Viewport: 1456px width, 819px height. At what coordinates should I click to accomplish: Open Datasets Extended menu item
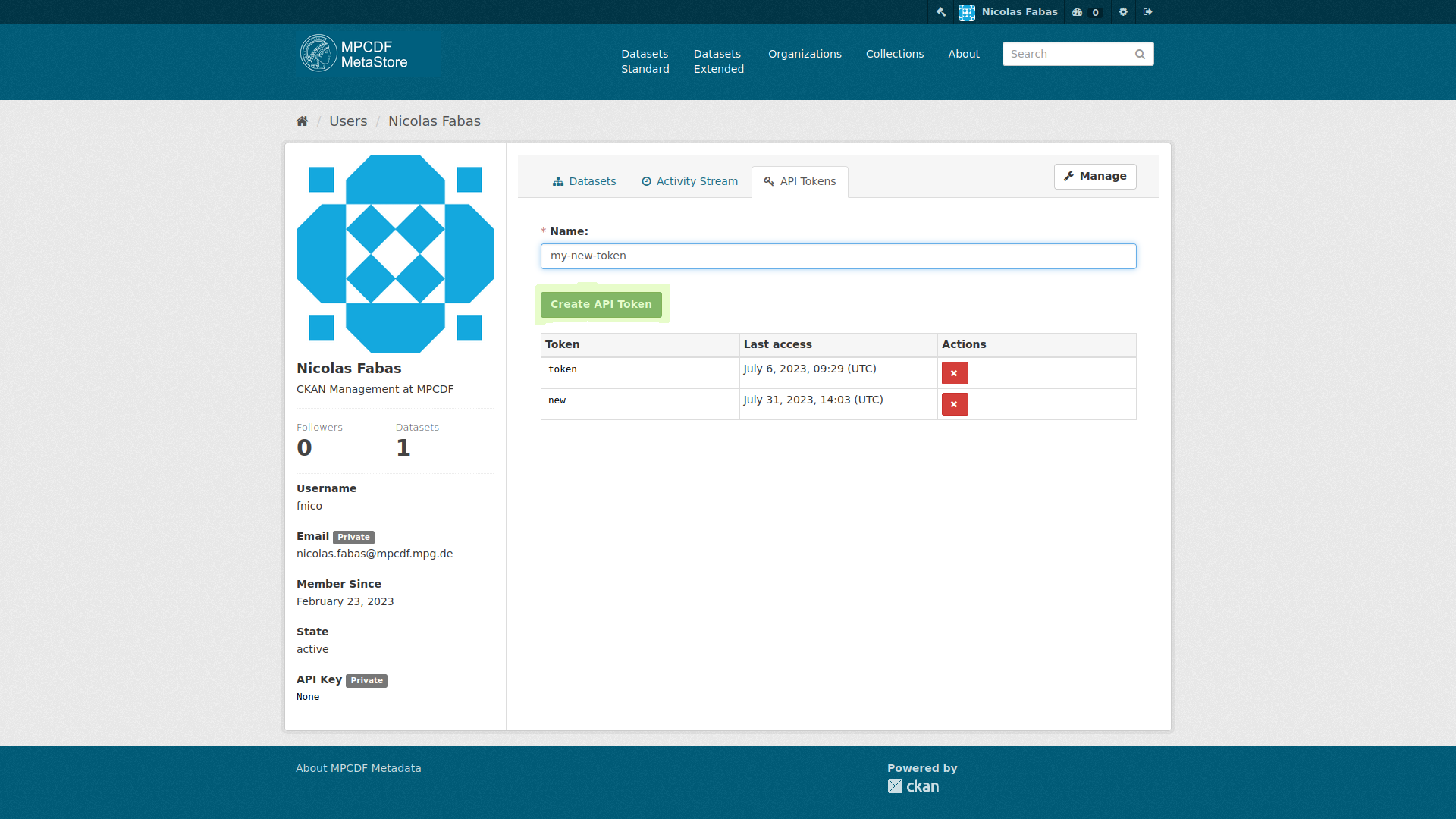[719, 61]
